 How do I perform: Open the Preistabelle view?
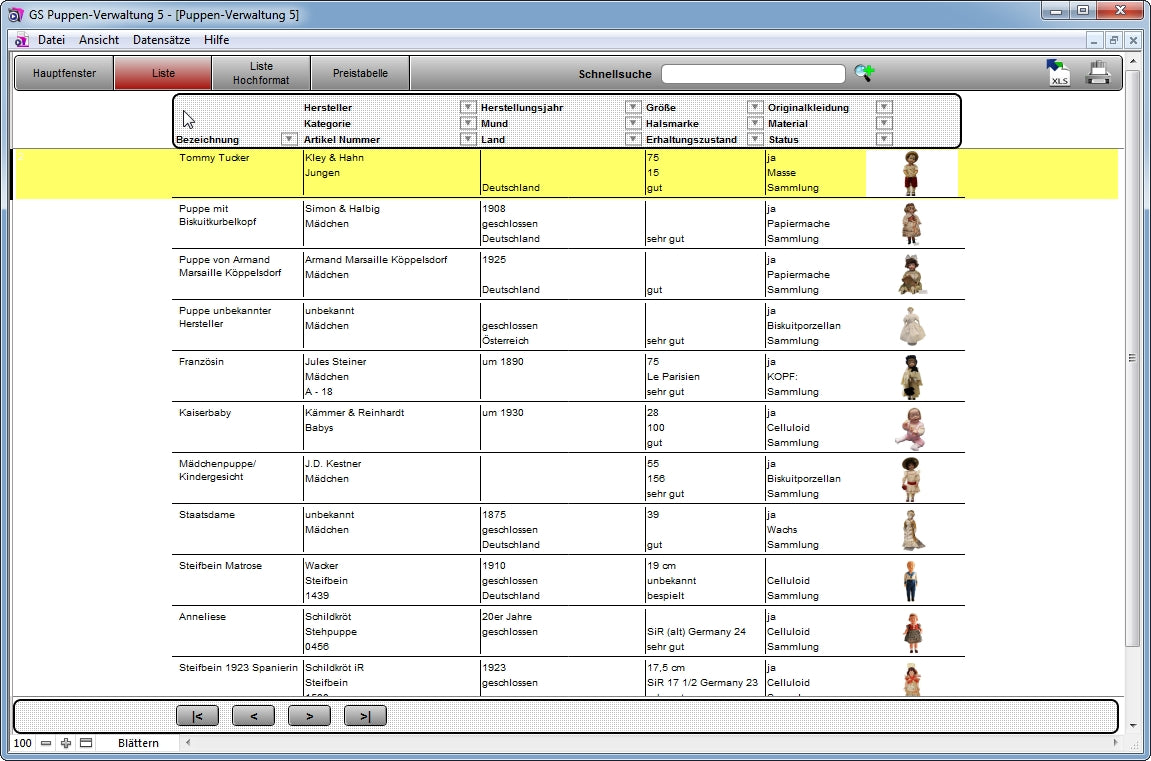(359, 73)
